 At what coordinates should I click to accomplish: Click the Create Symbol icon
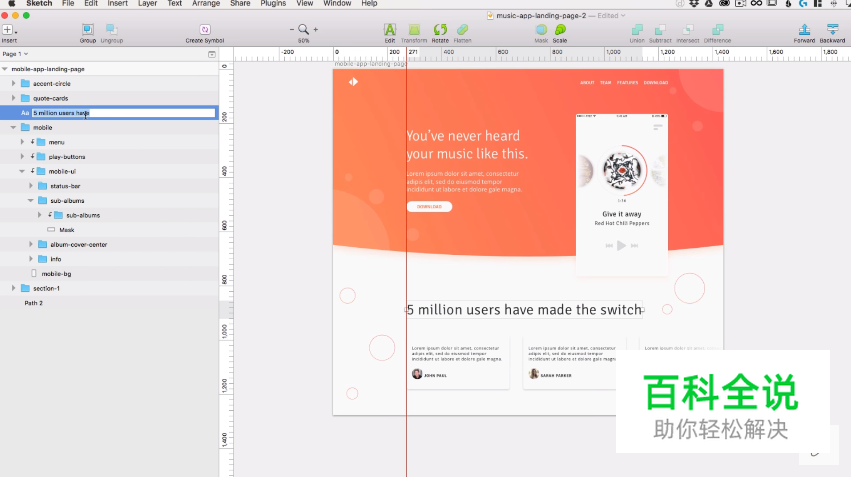(x=205, y=30)
